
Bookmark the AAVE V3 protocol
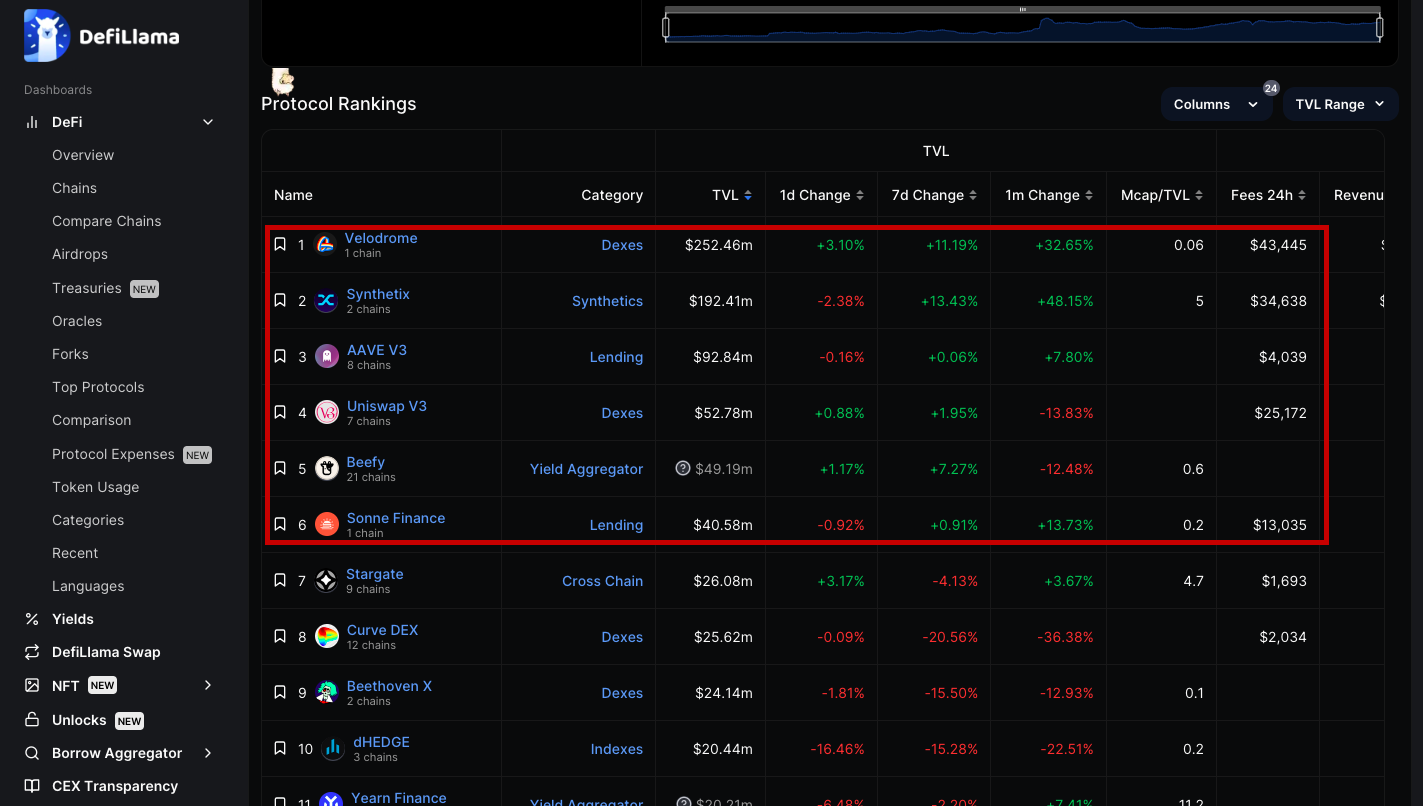tap(280, 357)
